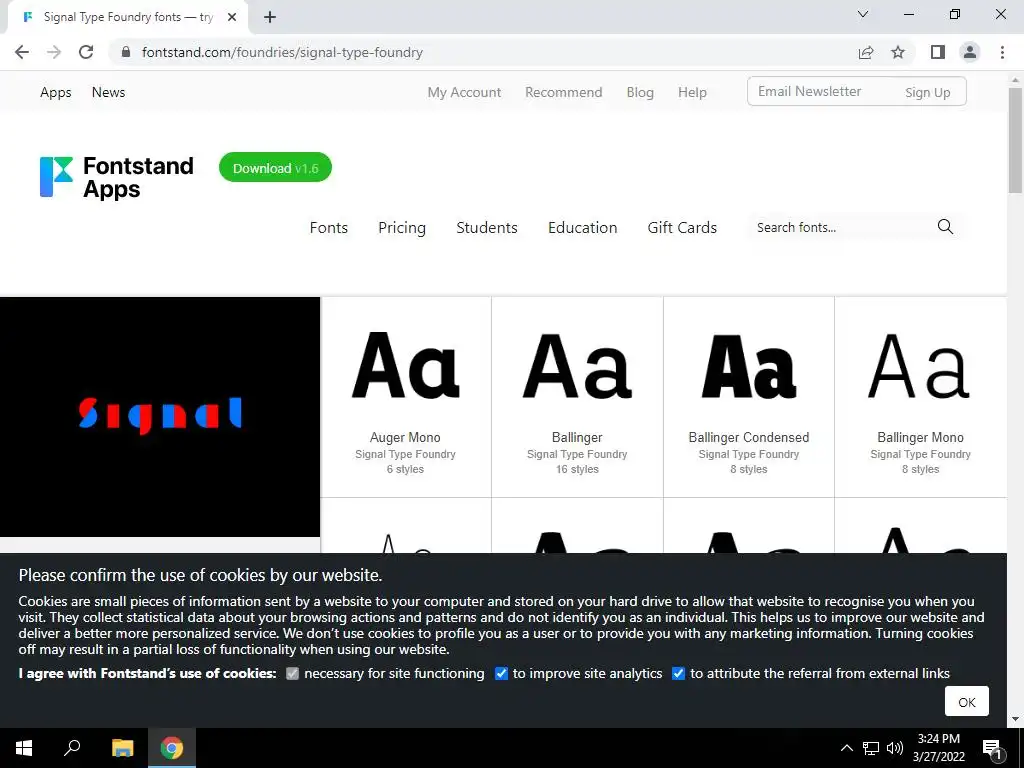The height and width of the screenshot is (768, 1024).
Task: Reload the page with the refresh icon
Action: (x=86, y=52)
